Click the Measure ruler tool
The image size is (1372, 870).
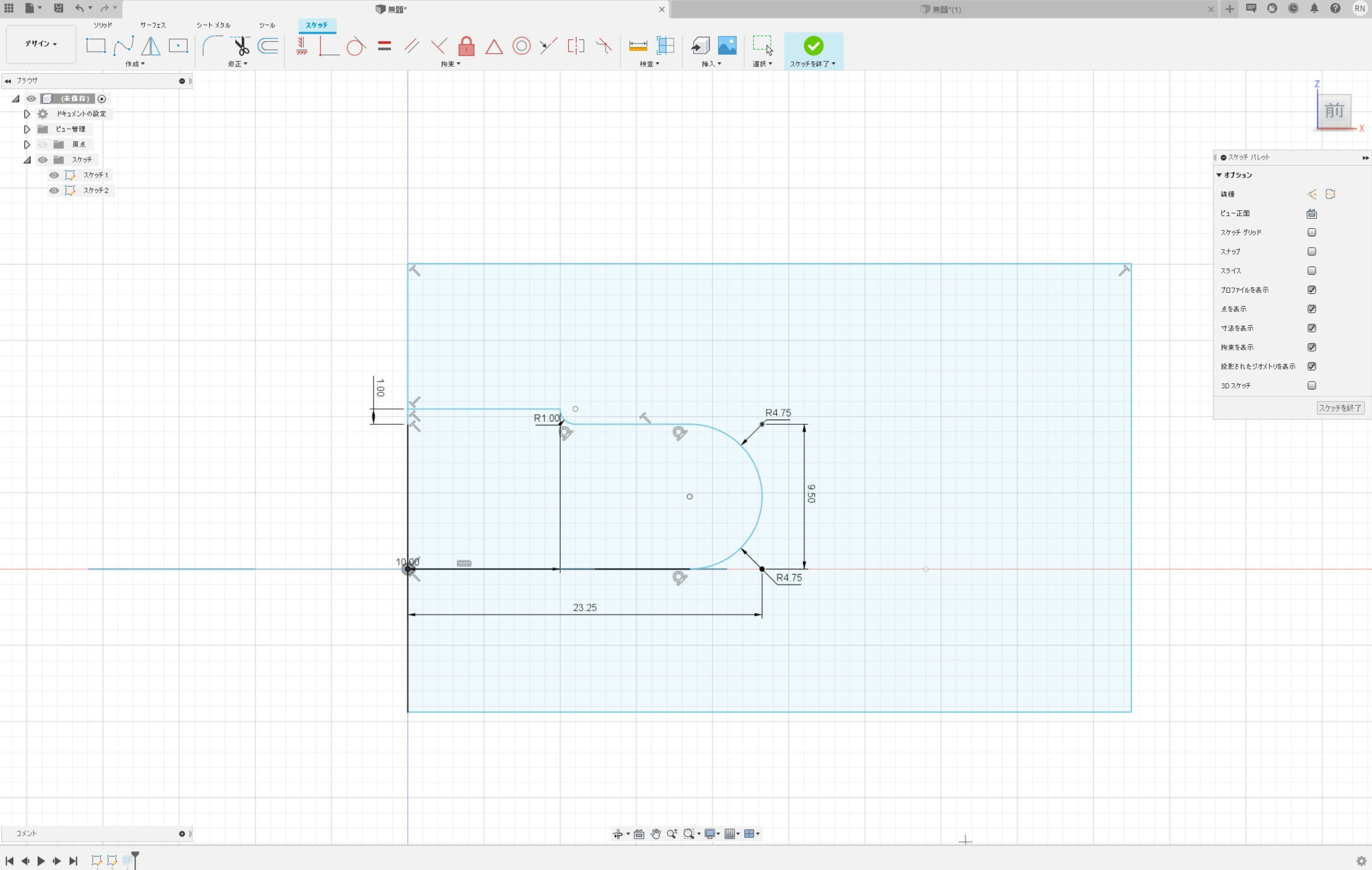(638, 45)
